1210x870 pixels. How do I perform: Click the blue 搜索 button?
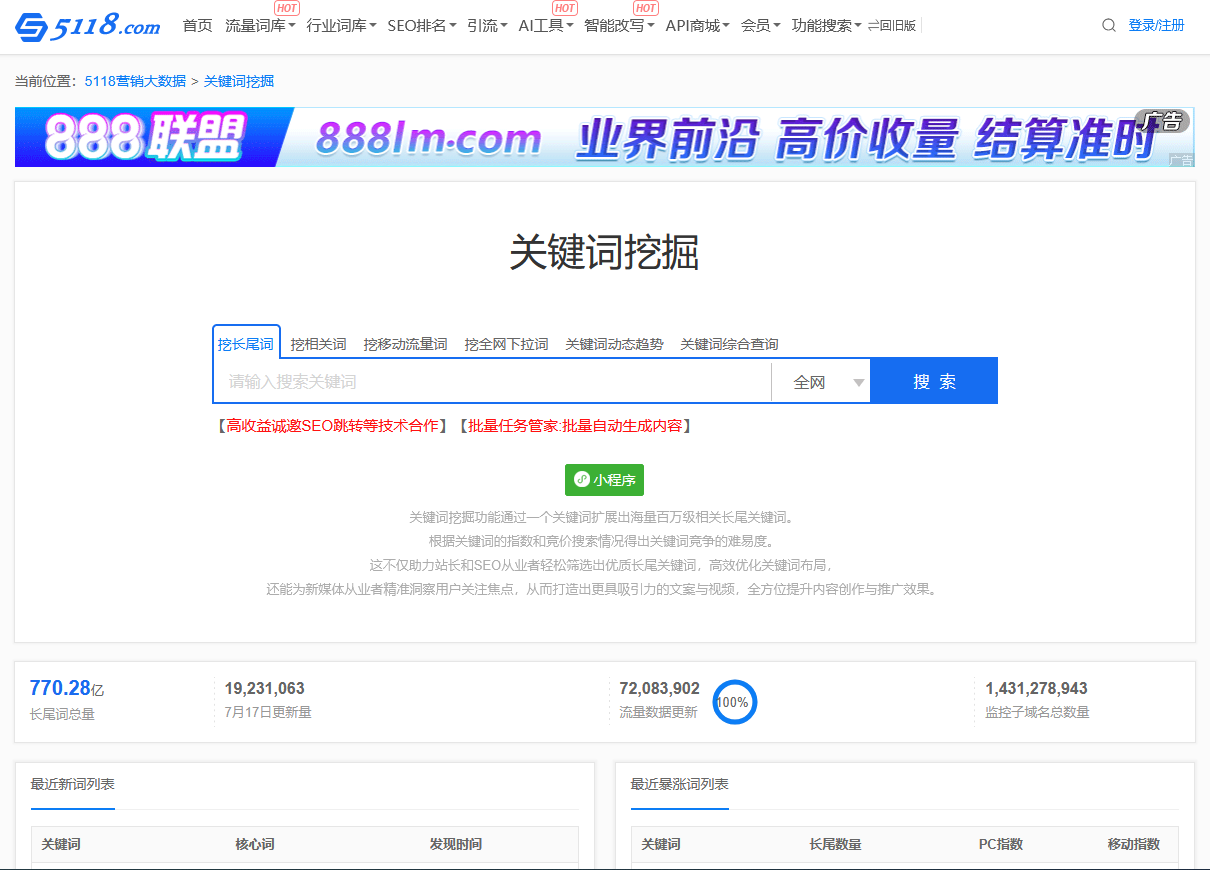tap(934, 382)
